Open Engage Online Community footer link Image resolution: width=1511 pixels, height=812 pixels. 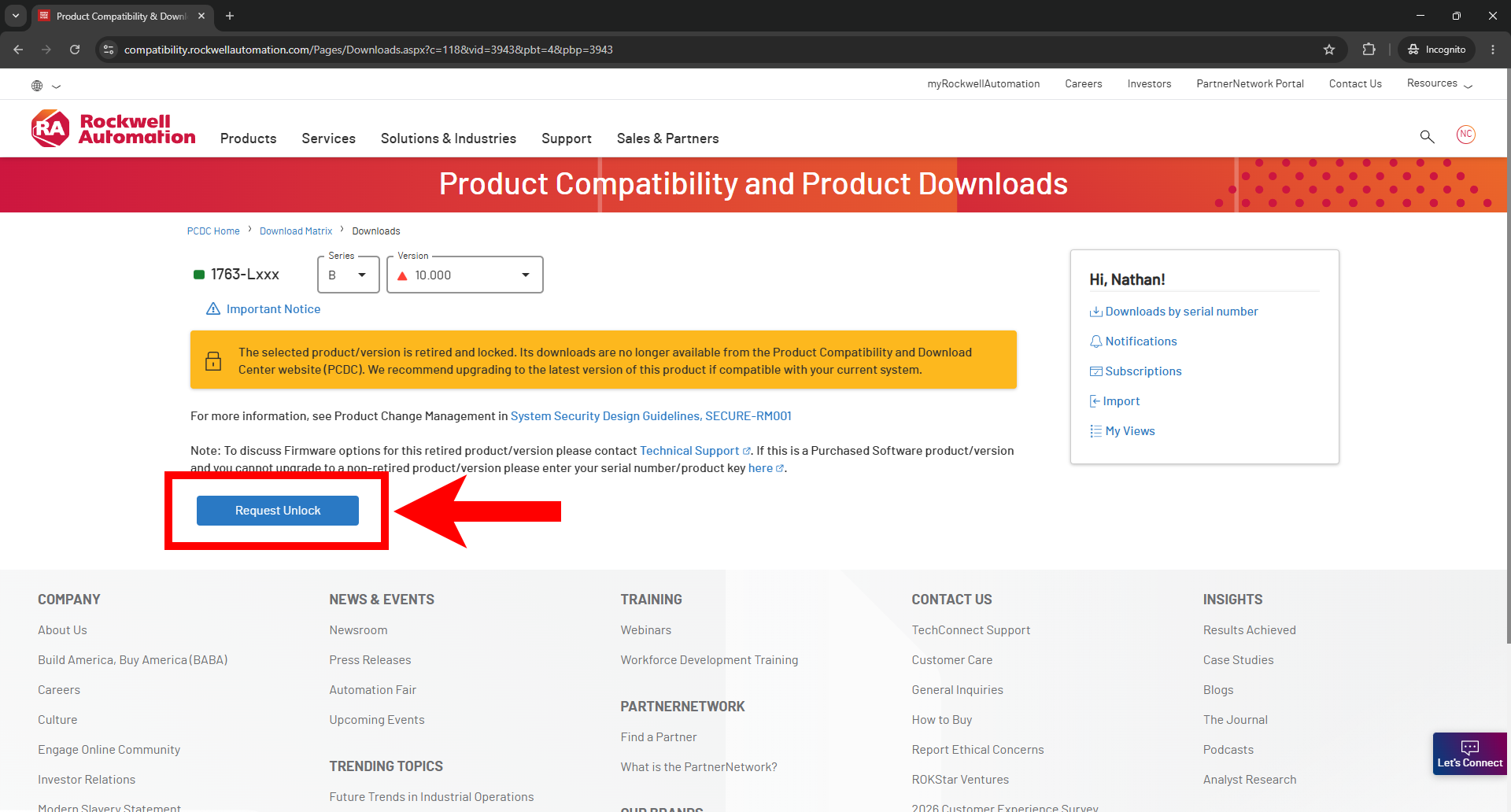coord(109,750)
